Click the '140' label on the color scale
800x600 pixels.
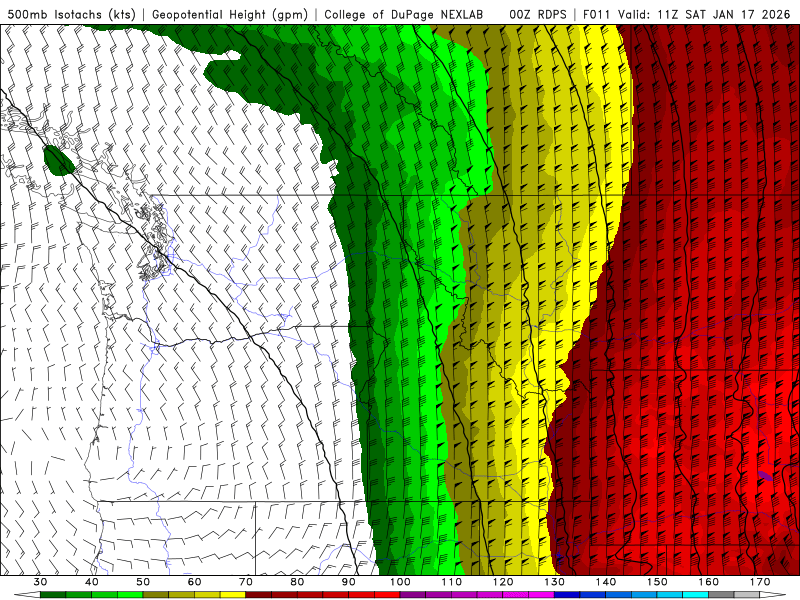point(606,582)
